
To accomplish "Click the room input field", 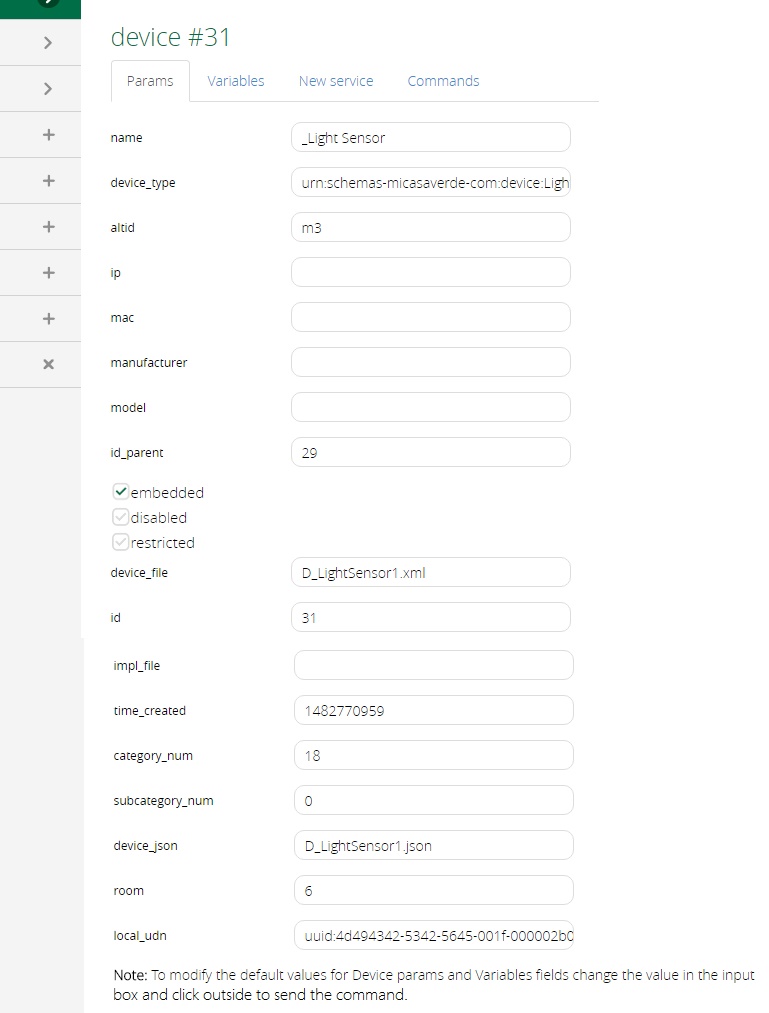I will click(x=433, y=891).
